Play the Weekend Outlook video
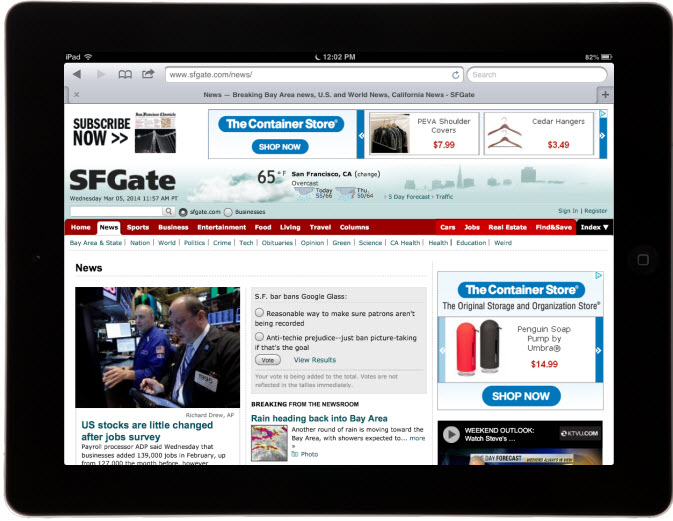 (x=451, y=434)
